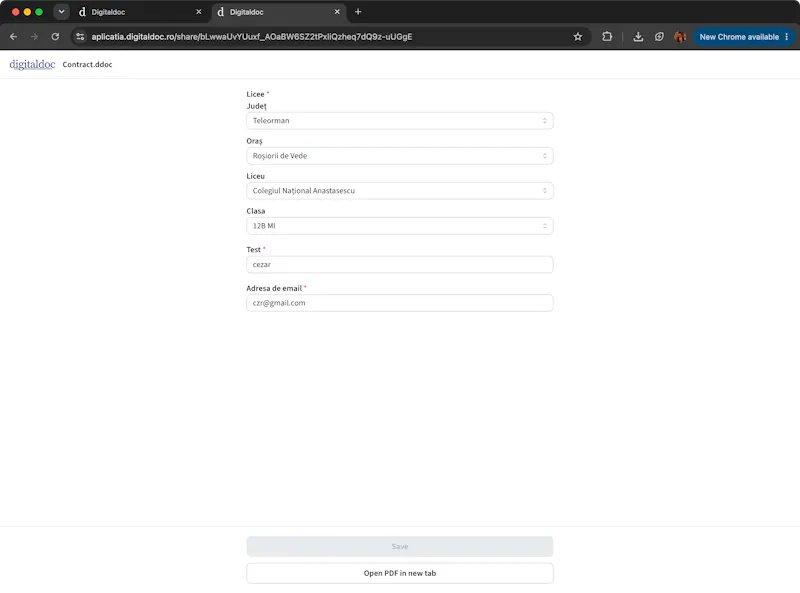Click the Save button
The width and height of the screenshot is (800, 593).
[399, 547]
